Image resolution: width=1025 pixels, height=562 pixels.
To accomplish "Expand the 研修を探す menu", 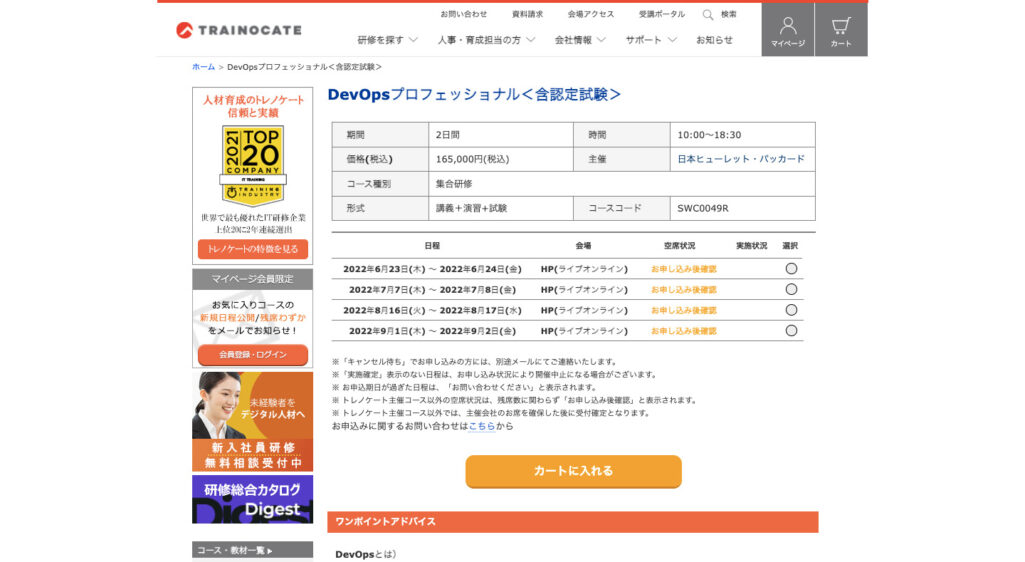I will [x=387, y=40].
